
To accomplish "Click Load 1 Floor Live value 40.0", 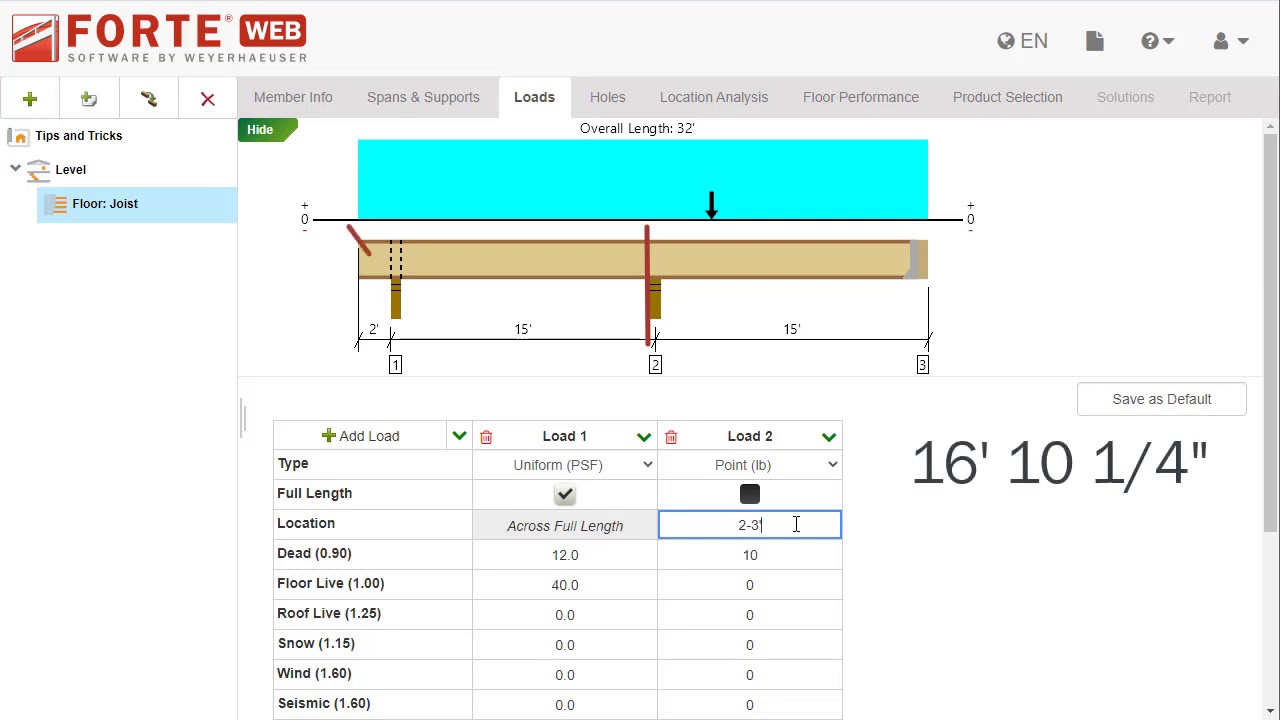I will tap(565, 585).
